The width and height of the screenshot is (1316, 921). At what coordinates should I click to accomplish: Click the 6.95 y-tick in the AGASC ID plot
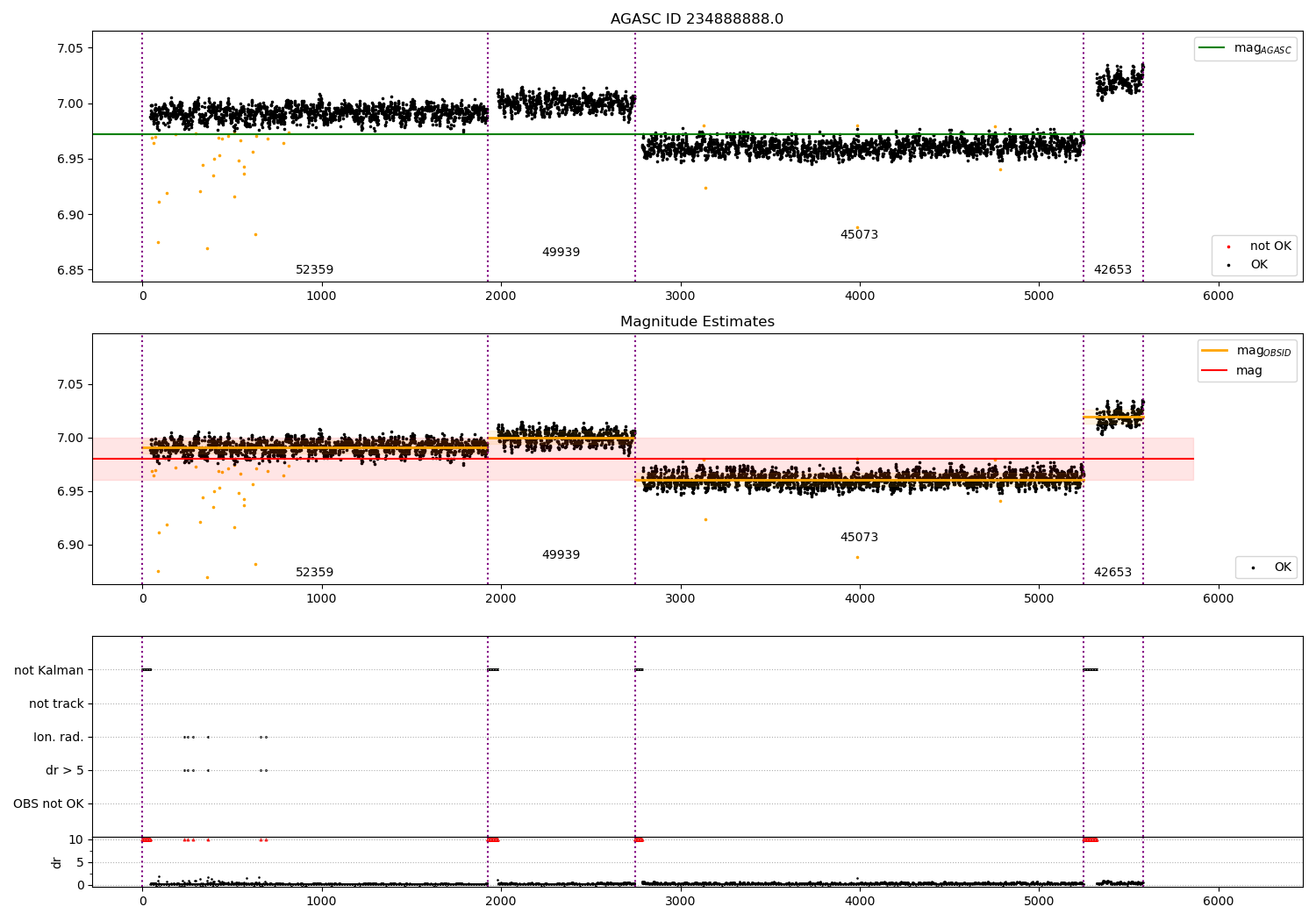[69, 159]
